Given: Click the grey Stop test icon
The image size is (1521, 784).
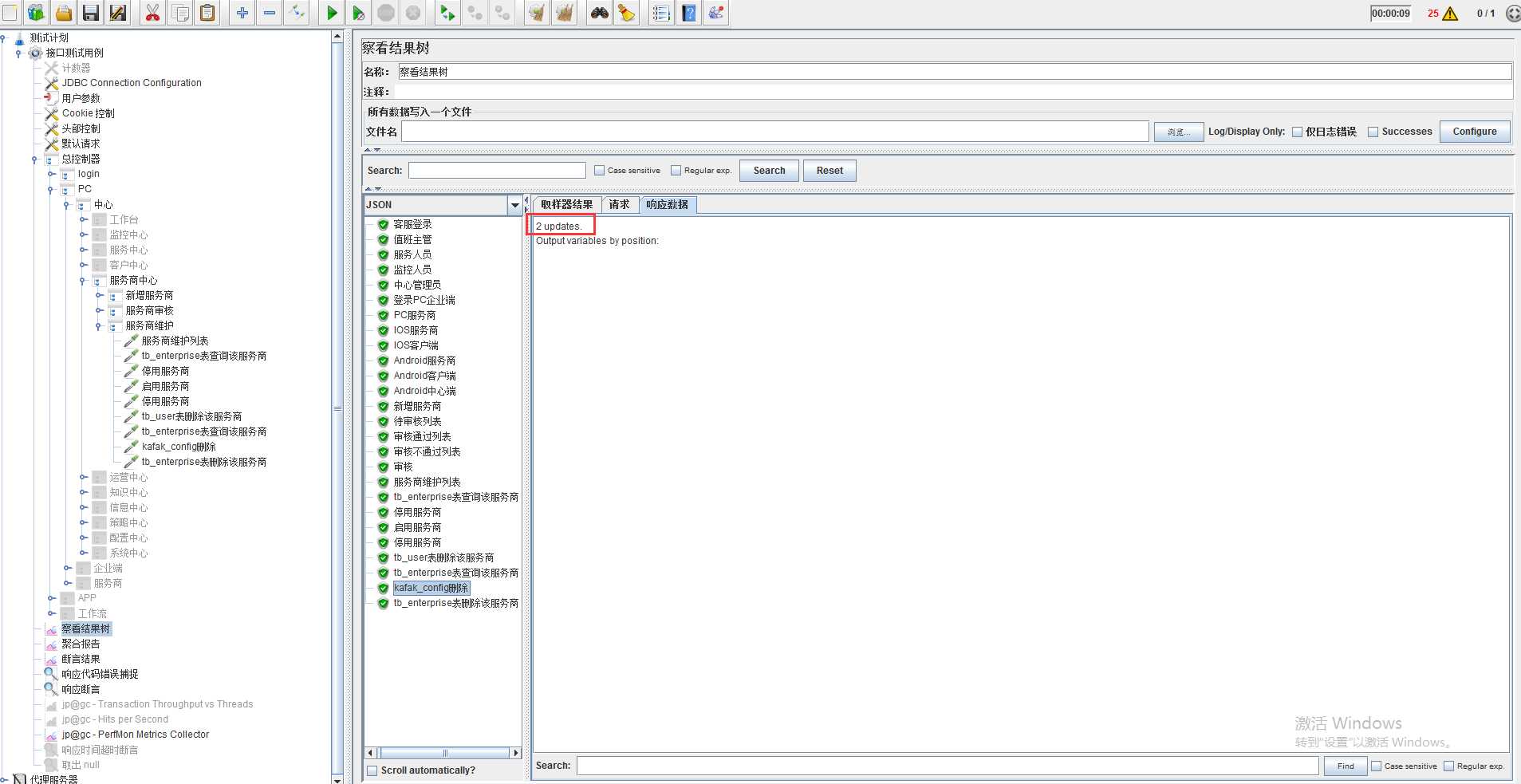Looking at the screenshot, I should 386,13.
